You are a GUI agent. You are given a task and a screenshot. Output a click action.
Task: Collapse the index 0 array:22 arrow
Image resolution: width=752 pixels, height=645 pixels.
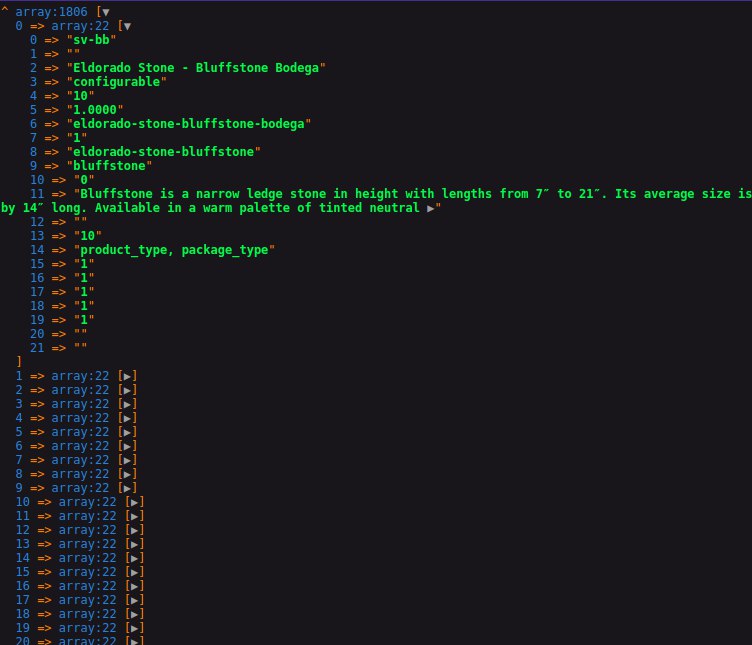127,26
